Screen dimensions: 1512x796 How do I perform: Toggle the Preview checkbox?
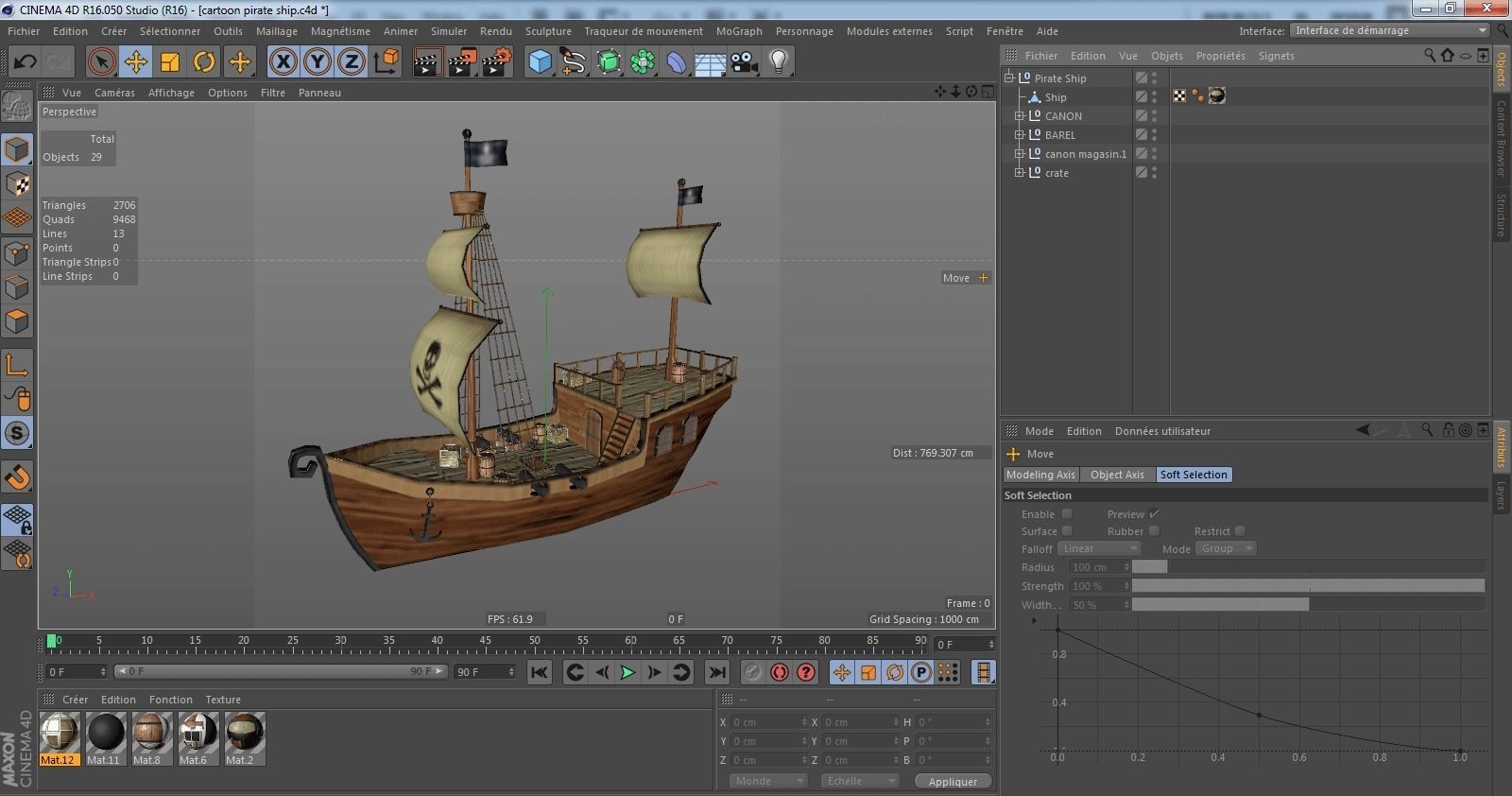coord(1154,514)
